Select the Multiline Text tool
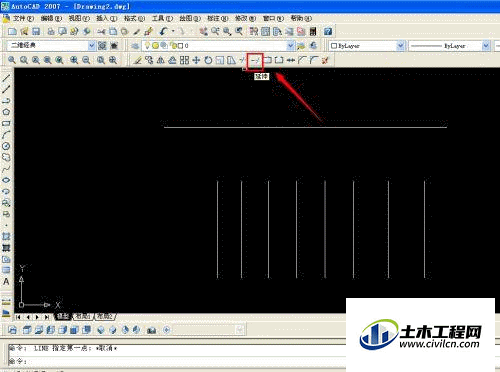Screen dimensions: 500x372 (x=6, y=282)
